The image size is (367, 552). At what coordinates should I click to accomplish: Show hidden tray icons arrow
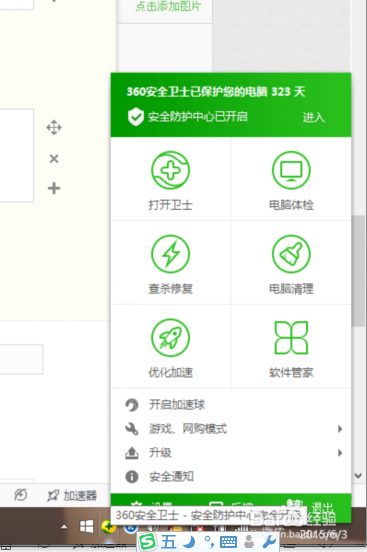[x=64, y=527]
